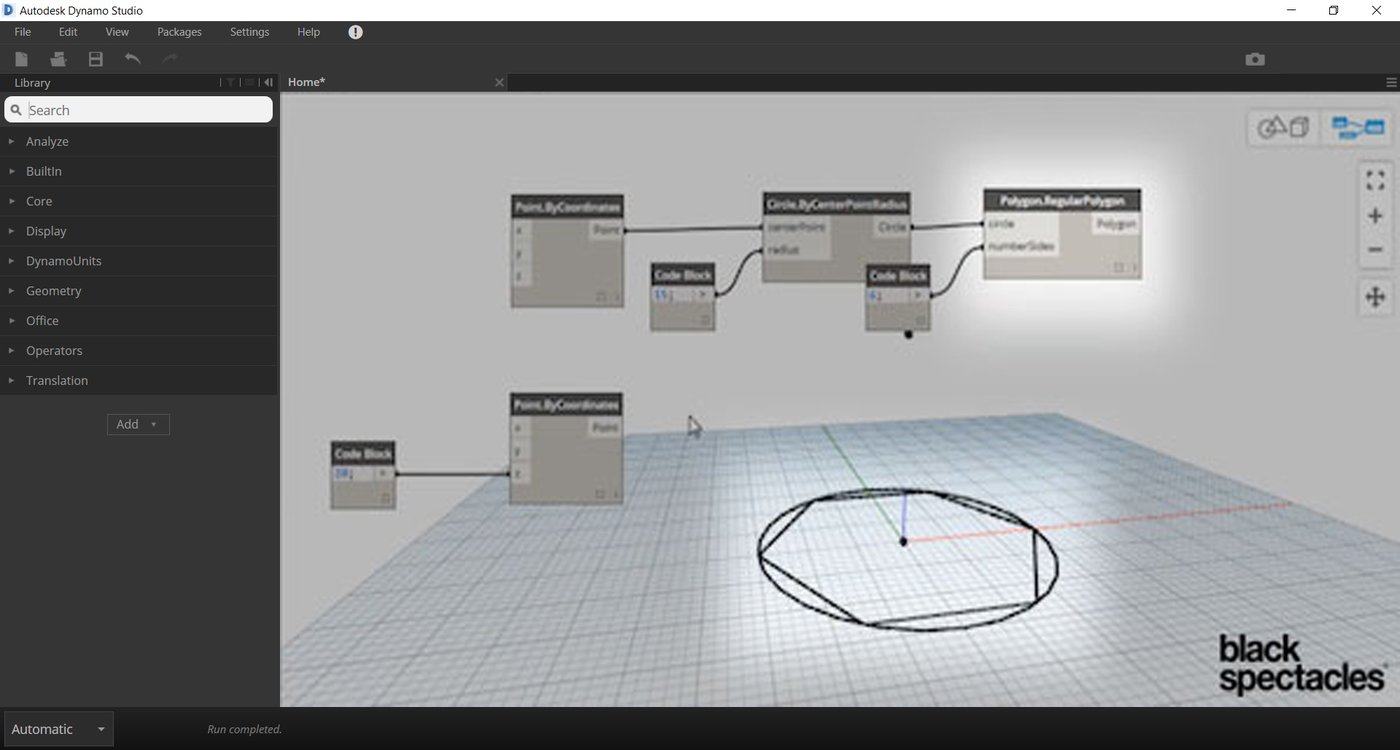1400x750 pixels.
Task: Capture a workspace screenshot with the camera icon
Action: coord(1255,59)
